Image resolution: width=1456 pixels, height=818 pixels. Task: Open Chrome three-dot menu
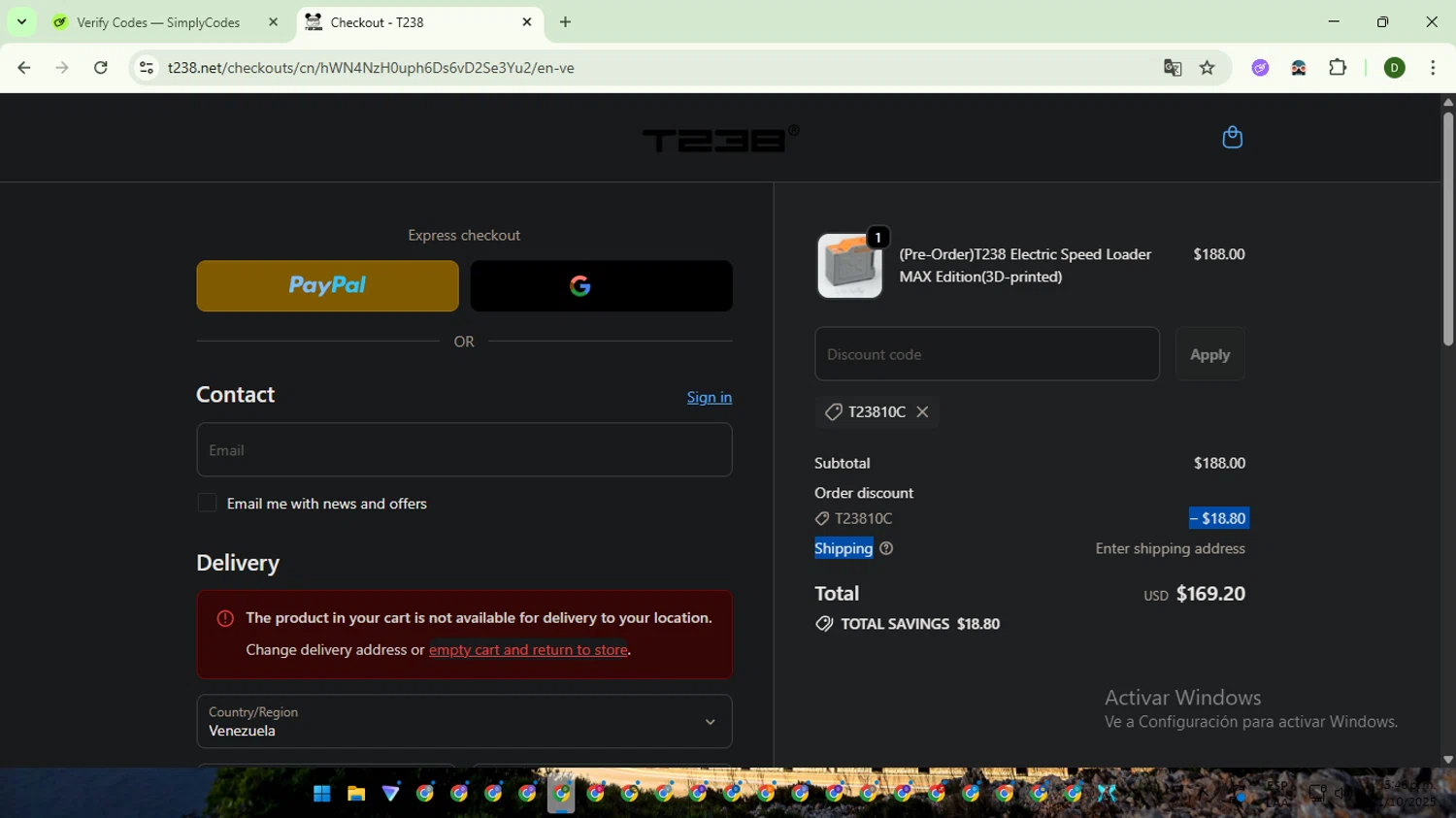click(1433, 68)
